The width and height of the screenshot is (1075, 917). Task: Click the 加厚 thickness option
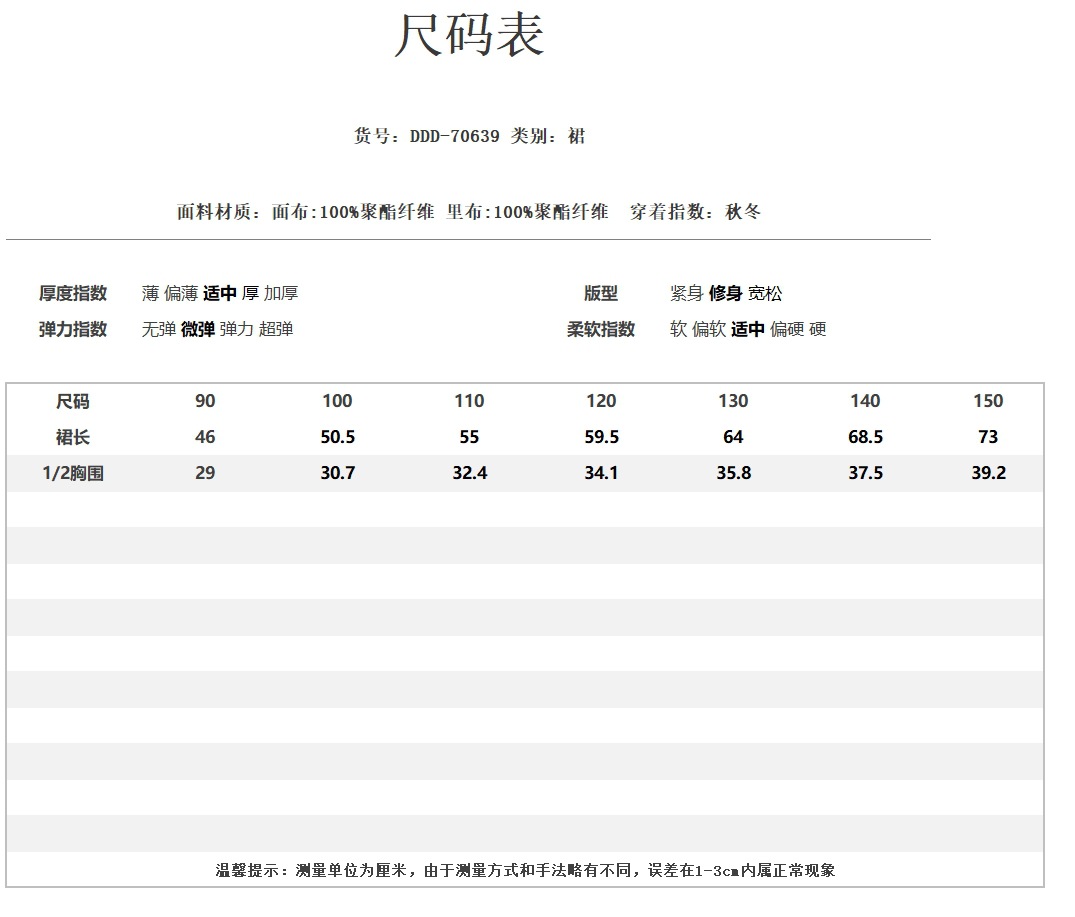tap(281, 293)
